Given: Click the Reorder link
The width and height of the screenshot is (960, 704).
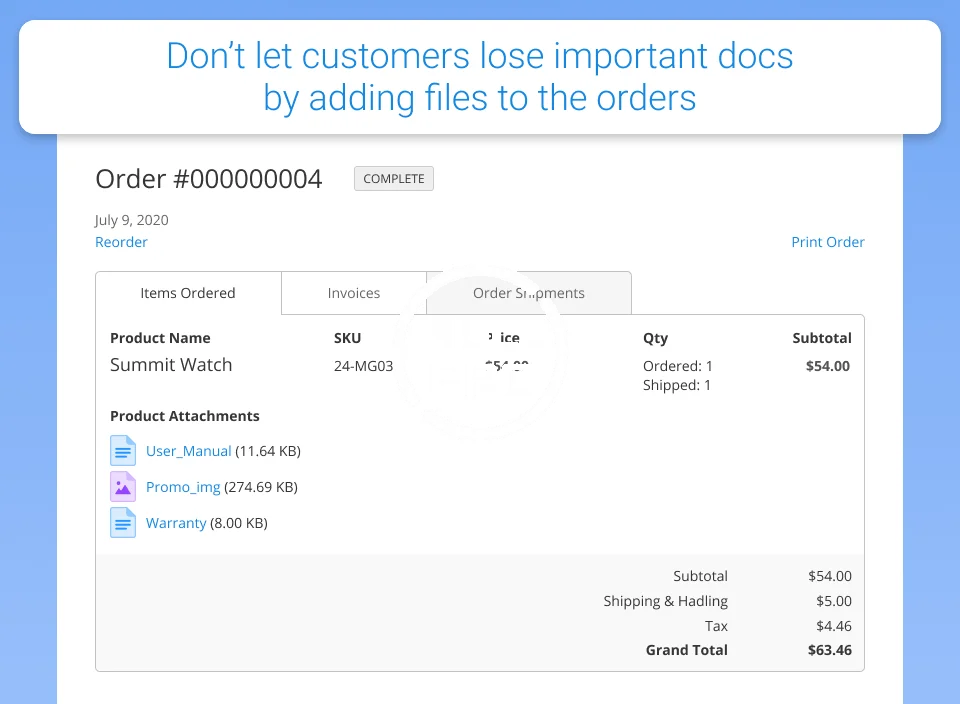Looking at the screenshot, I should (x=121, y=242).
